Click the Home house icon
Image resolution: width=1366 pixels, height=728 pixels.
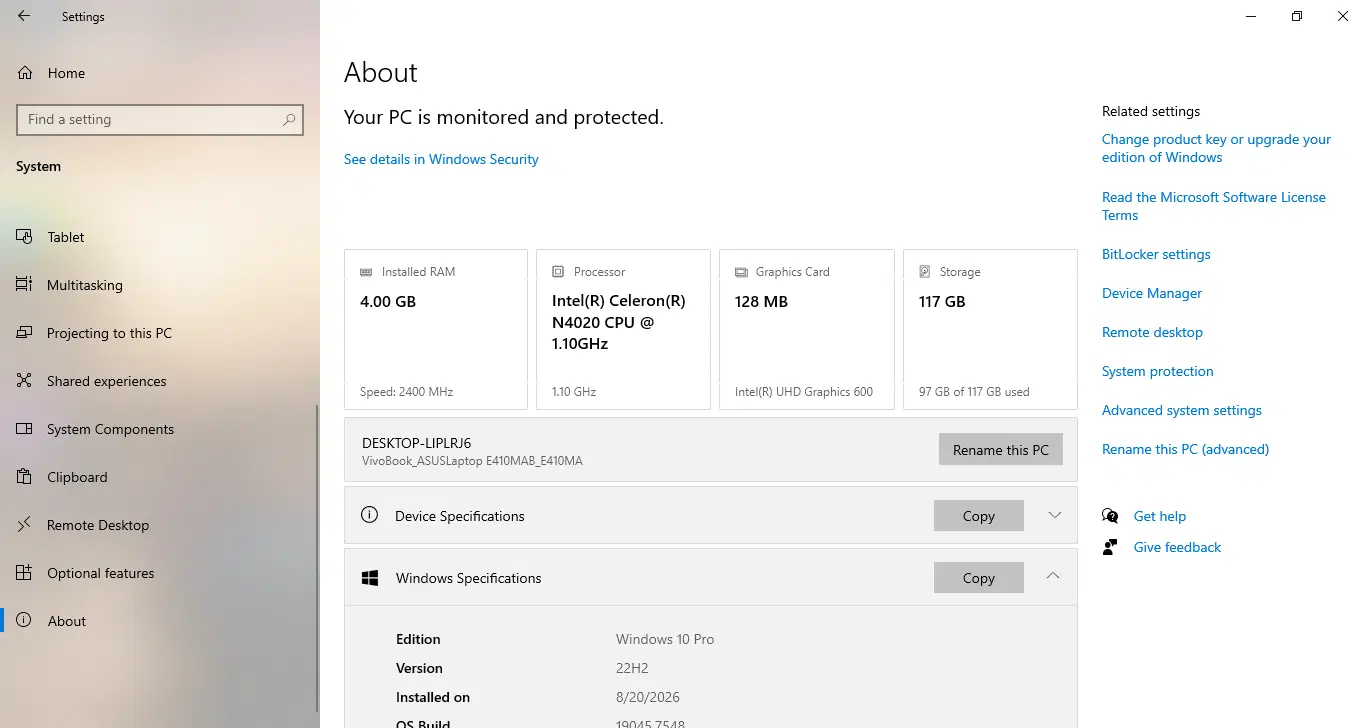25,73
